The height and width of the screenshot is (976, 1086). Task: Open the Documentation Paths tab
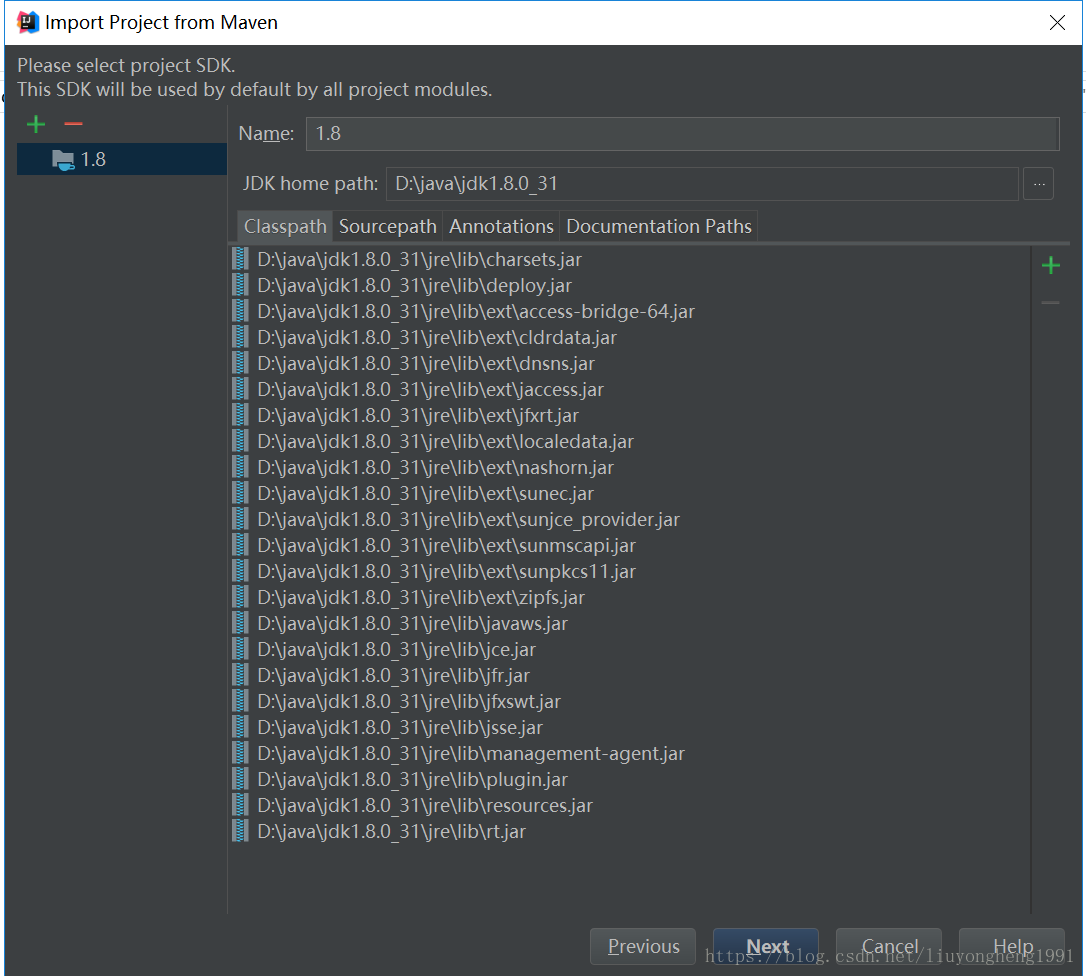pyautogui.click(x=658, y=227)
